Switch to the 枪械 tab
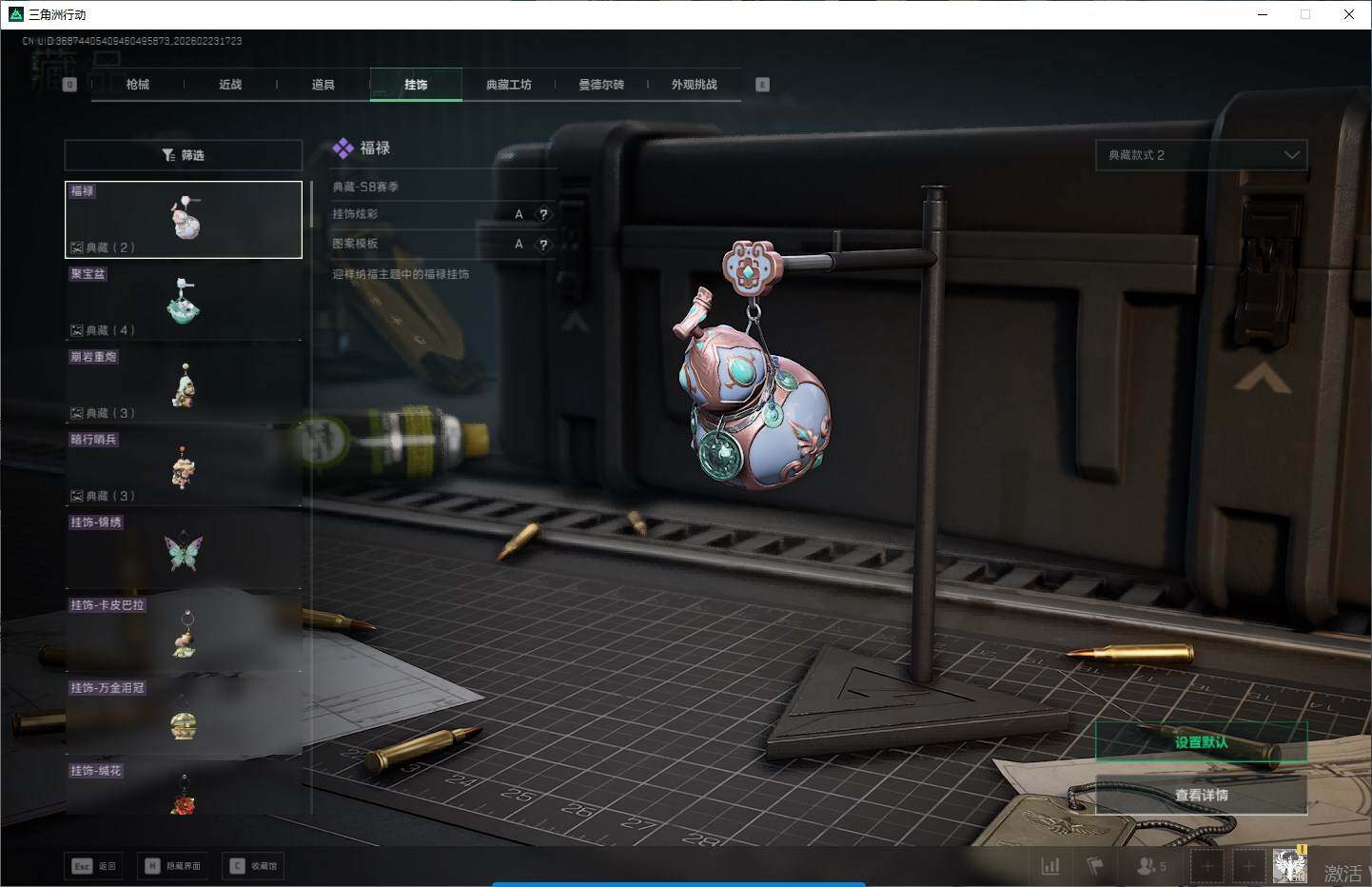 pyautogui.click(x=138, y=85)
